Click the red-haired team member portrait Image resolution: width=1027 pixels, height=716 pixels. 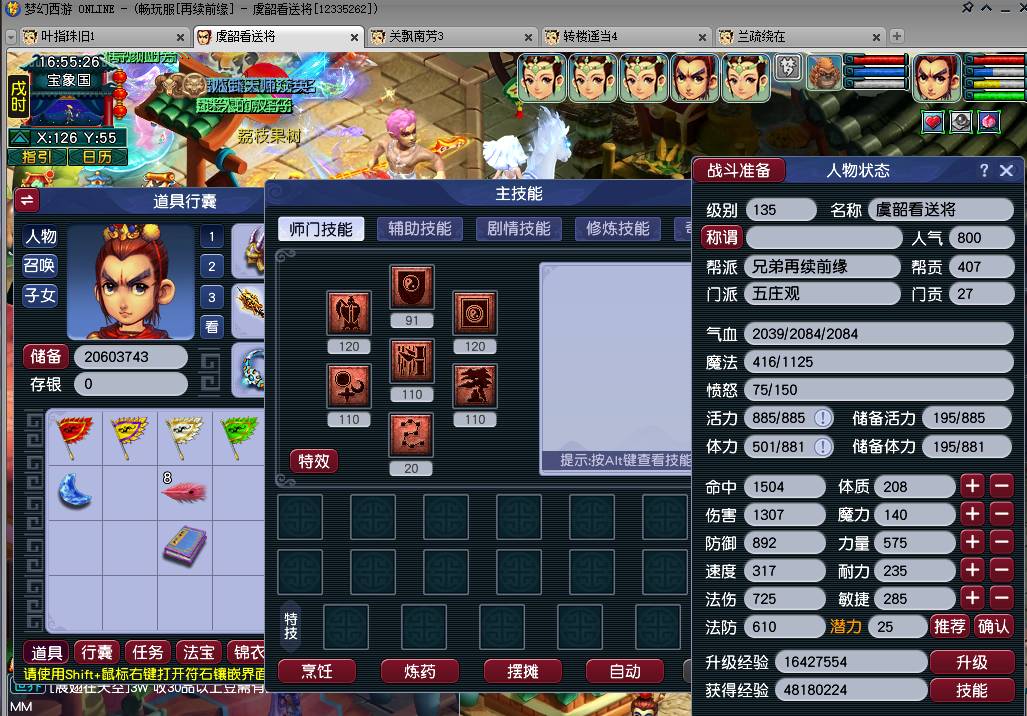(695, 78)
